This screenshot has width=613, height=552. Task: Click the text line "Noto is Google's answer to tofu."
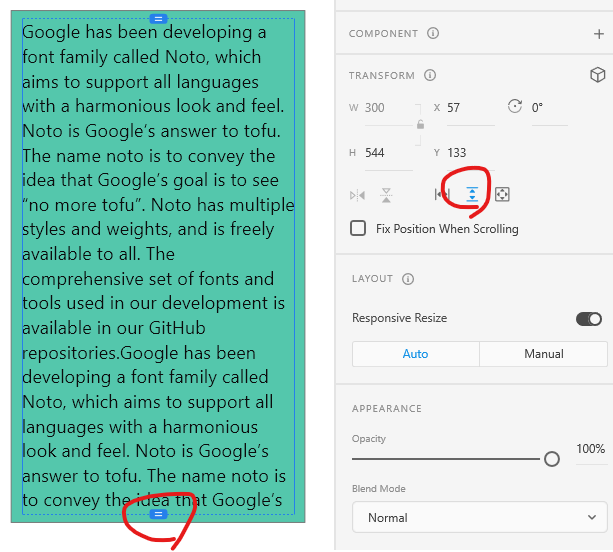point(152,131)
